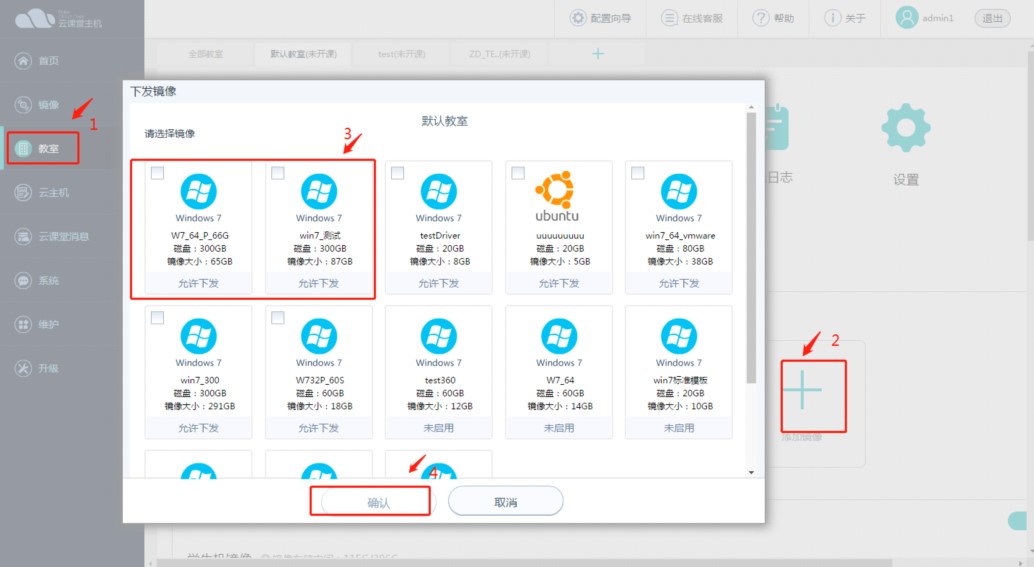1034x567 pixels.
Task: Click the Windows 7 icon of test360
Action: (x=439, y=336)
